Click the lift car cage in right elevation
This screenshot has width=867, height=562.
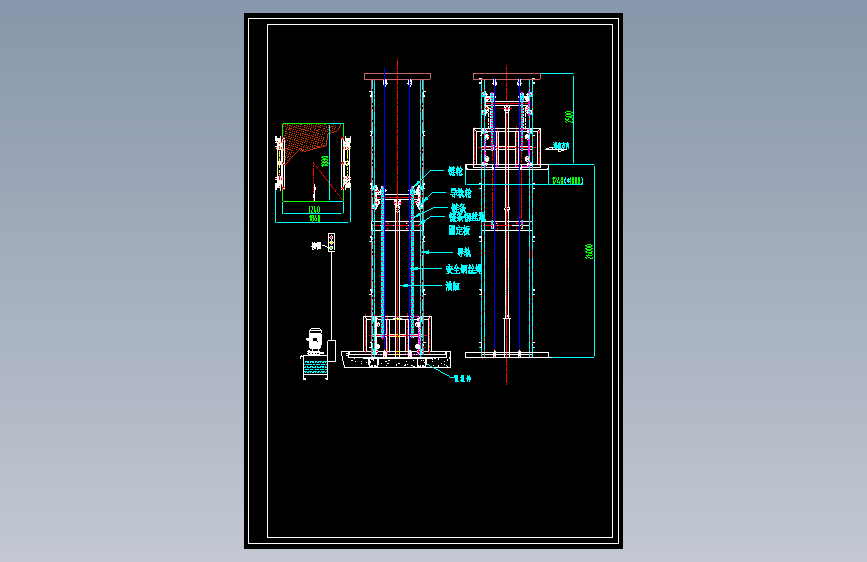pos(506,146)
